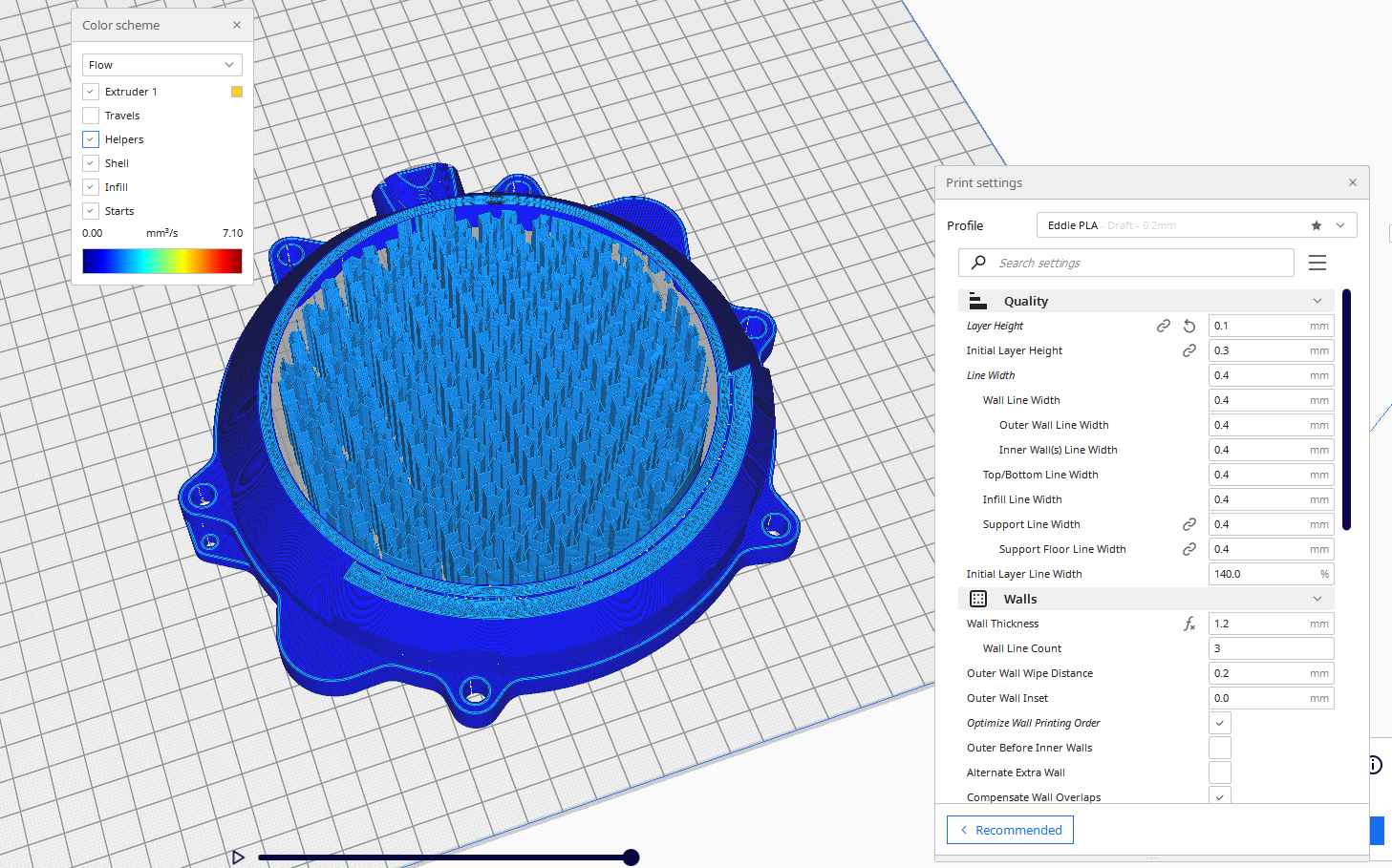This screenshot has width=1392, height=868.
Task: Click the link icon next to Layer Height
Action: coord(1164,326)
